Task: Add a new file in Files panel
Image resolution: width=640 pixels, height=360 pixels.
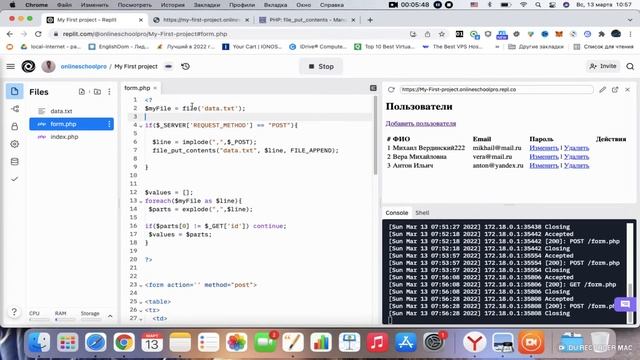Action: (82, 92)
